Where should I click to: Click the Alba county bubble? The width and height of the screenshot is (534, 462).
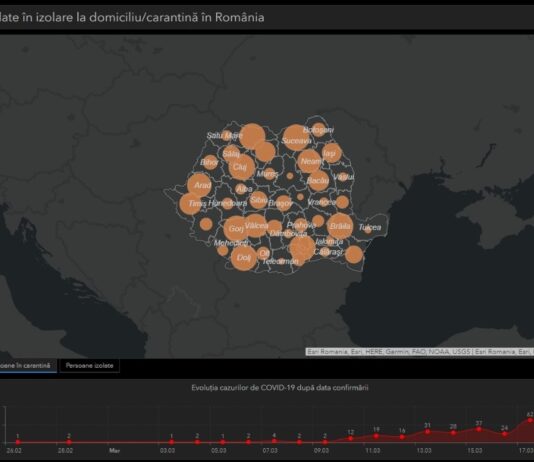(241, 188)
